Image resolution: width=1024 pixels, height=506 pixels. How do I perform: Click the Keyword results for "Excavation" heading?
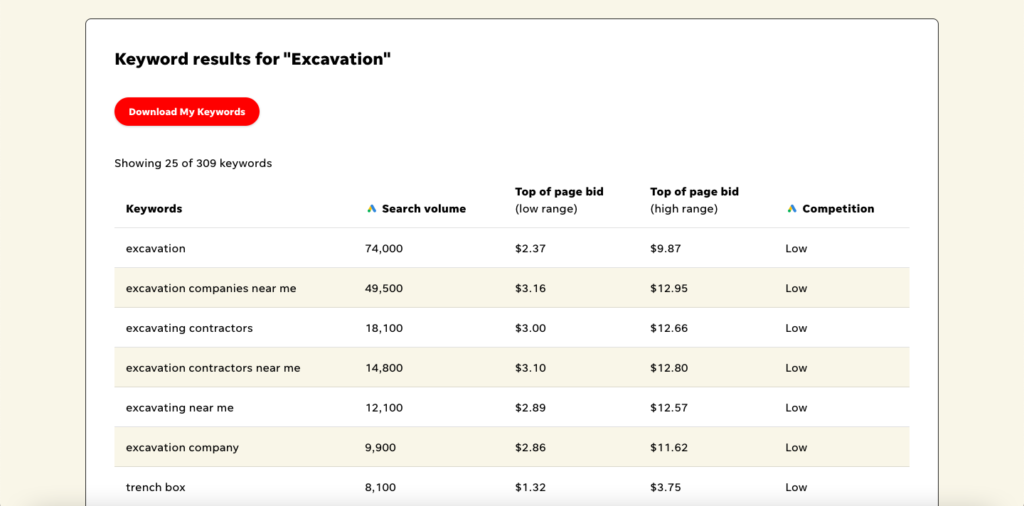(x=252, y=59)
